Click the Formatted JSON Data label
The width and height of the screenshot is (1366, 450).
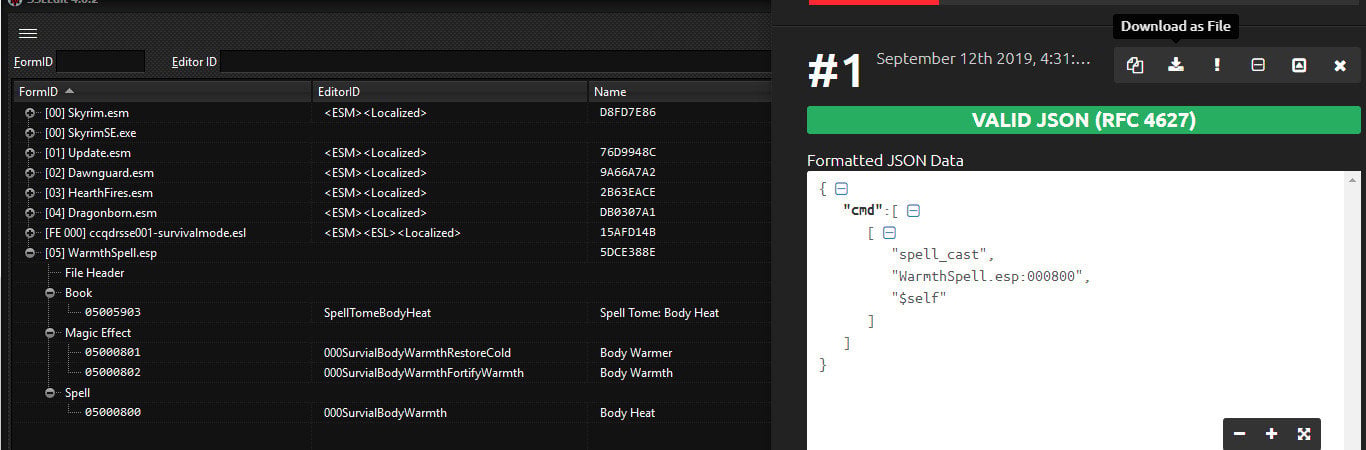(885, 160)
